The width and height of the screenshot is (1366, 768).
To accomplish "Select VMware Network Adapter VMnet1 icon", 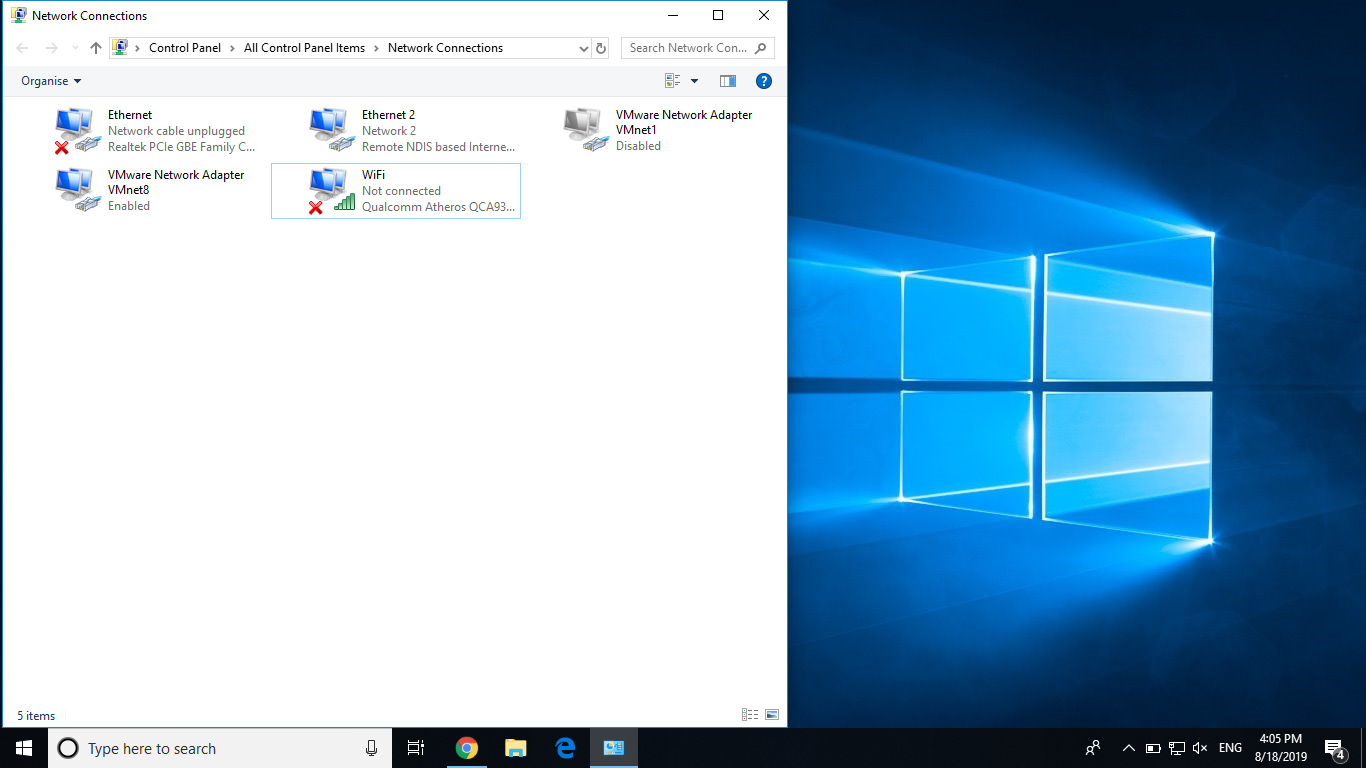I will [586, 131].
